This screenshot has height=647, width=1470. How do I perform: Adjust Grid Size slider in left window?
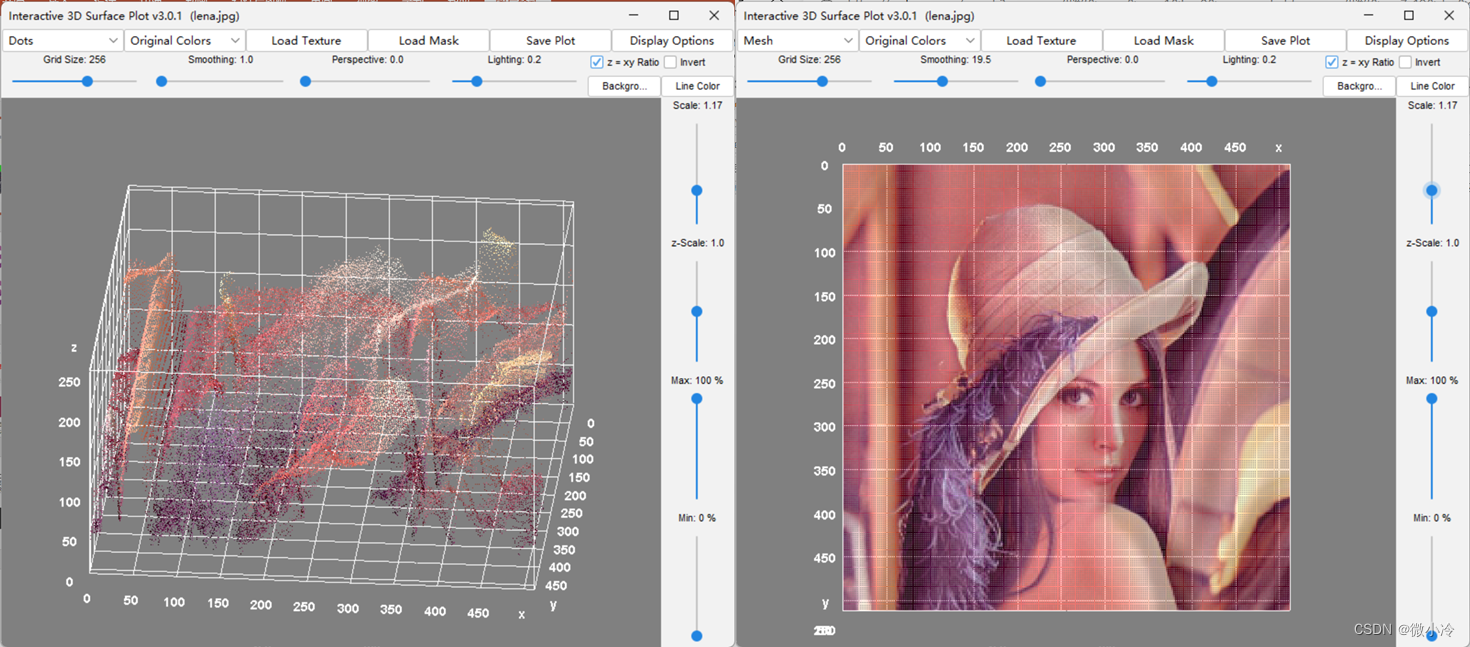87,81
